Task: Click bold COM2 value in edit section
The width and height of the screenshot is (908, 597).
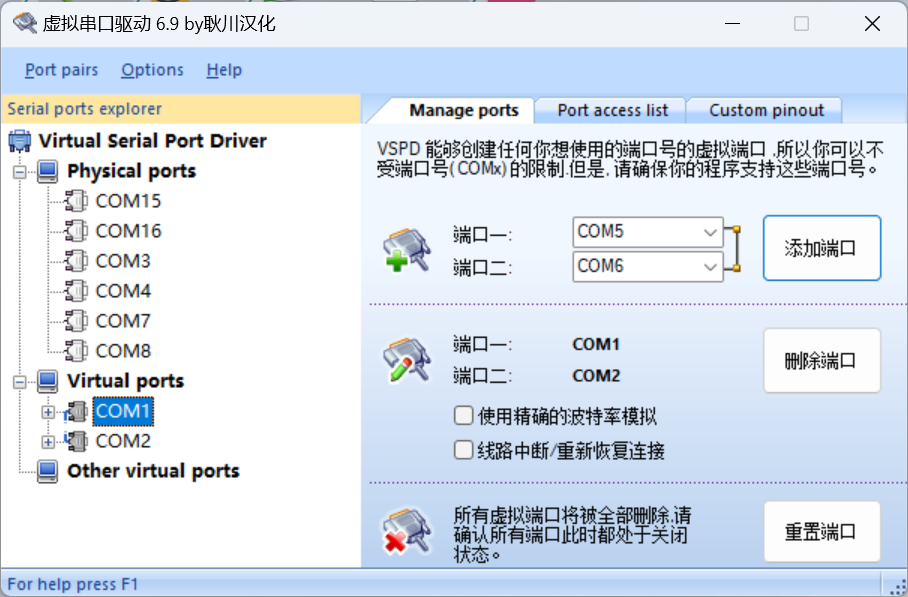Action: pyautogui.click(x=596, y=376)
